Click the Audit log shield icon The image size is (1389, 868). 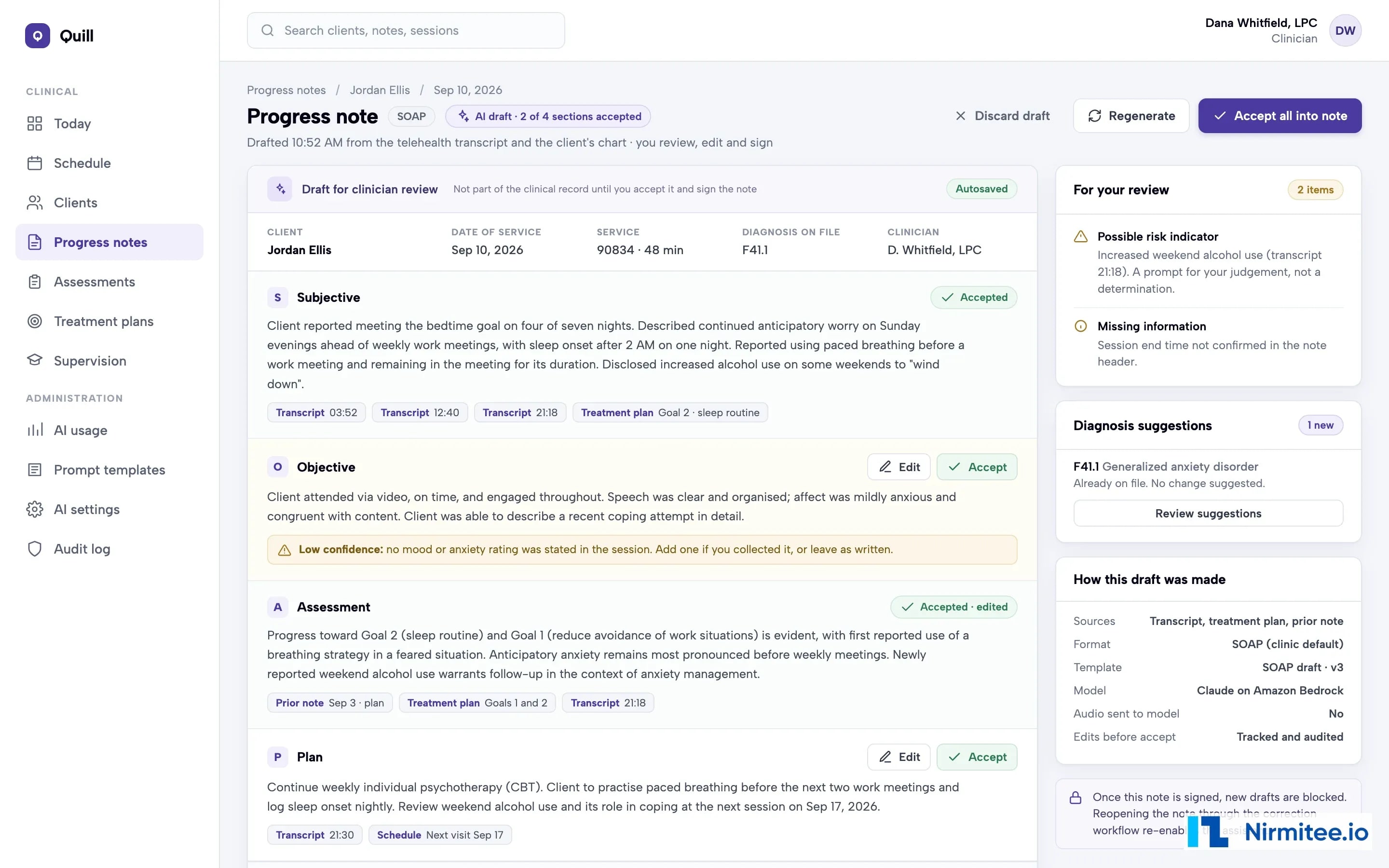coord(34,549)
